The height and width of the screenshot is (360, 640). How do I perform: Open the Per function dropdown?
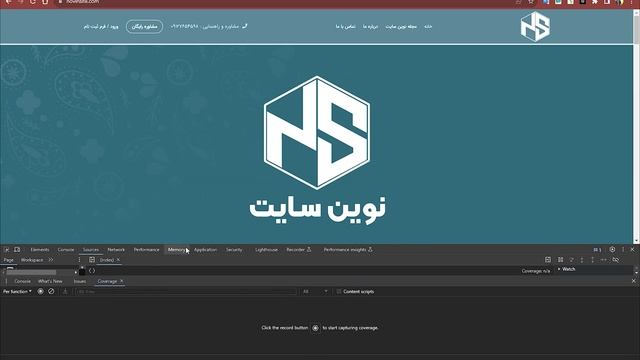(x=17, y=291)
